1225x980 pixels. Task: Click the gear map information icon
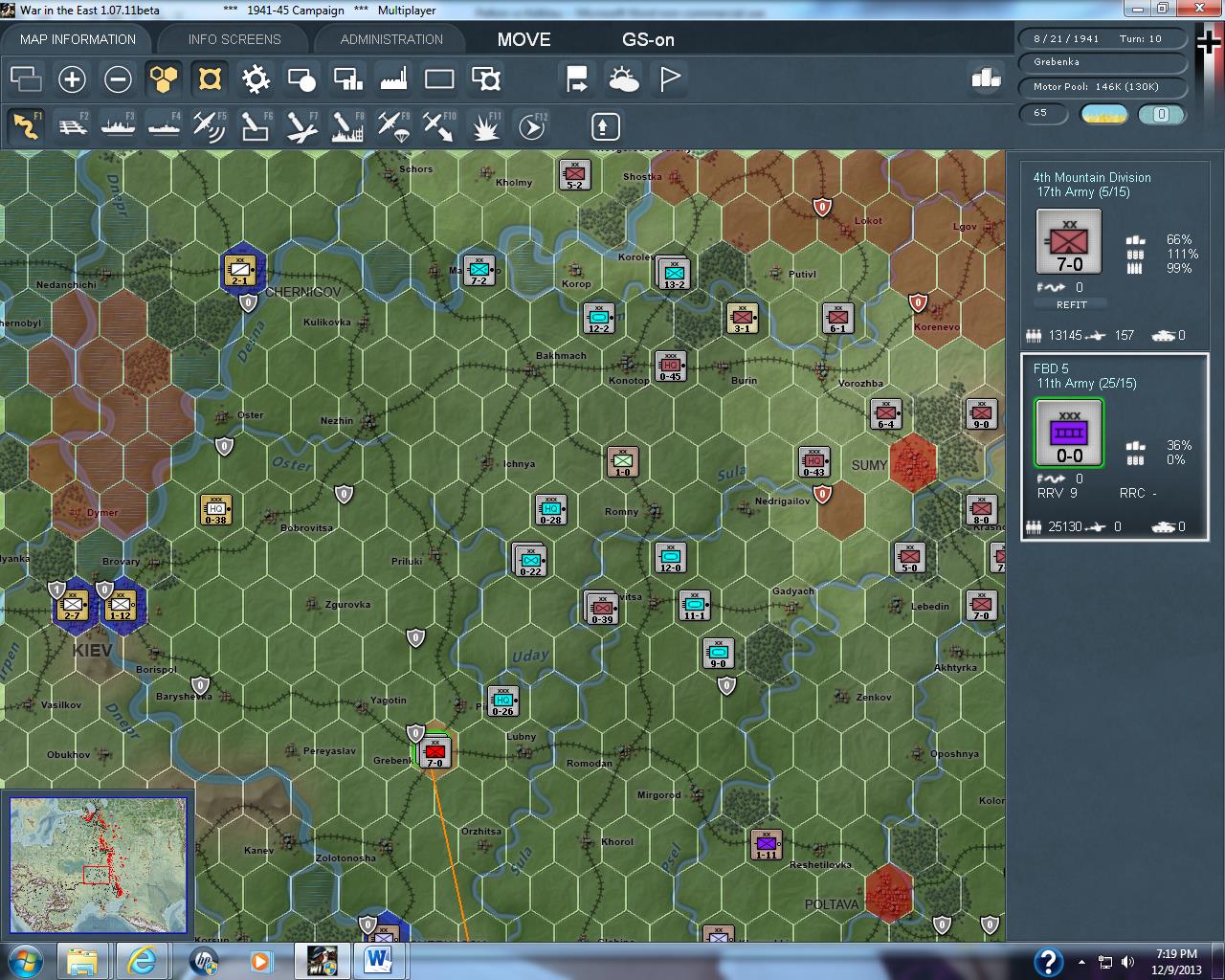[256, 78]
